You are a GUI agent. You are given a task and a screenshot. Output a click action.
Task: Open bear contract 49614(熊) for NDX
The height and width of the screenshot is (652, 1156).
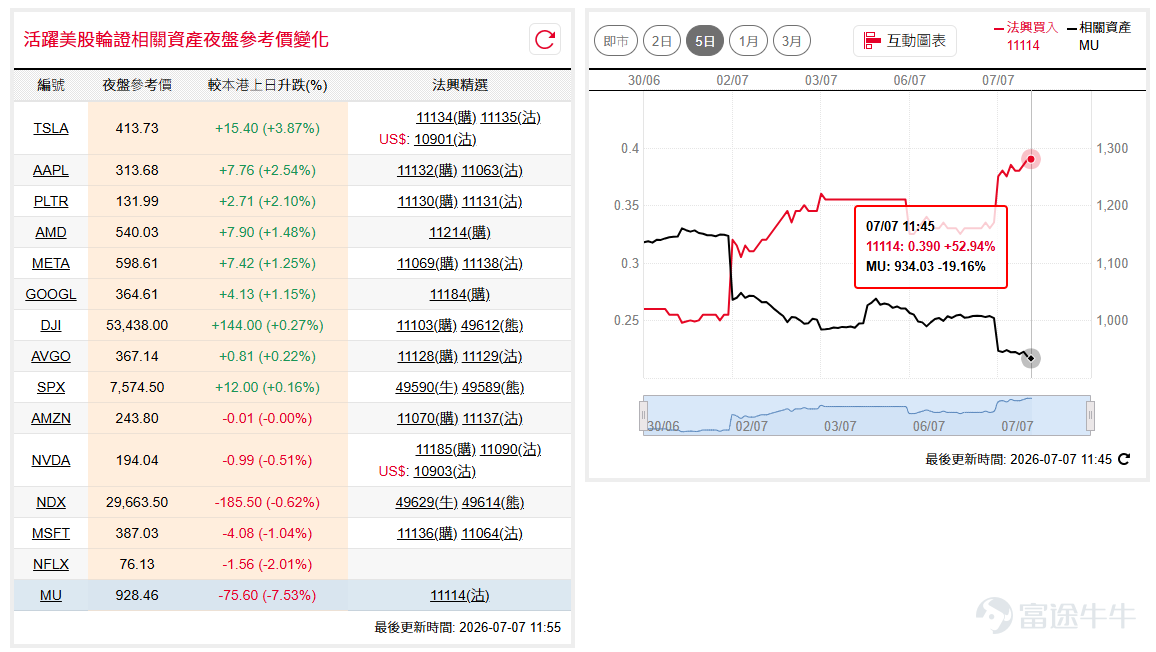pos(492,502)
